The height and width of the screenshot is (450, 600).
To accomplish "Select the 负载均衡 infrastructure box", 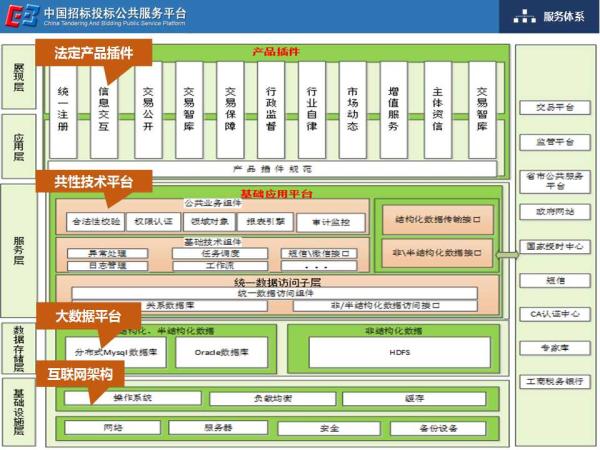I will point(271,398).
